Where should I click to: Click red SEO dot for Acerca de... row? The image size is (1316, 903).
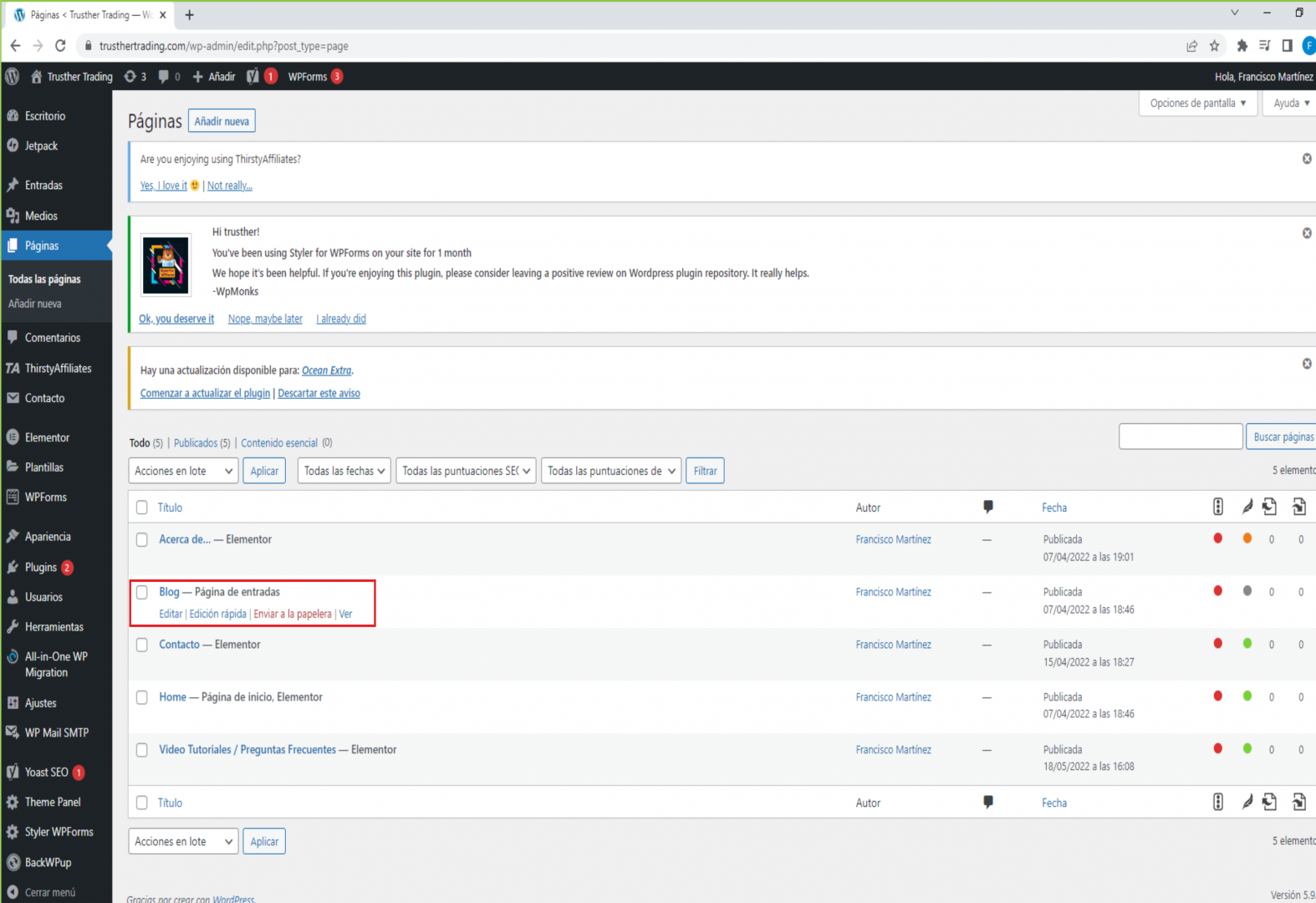tap(1218, 538)
